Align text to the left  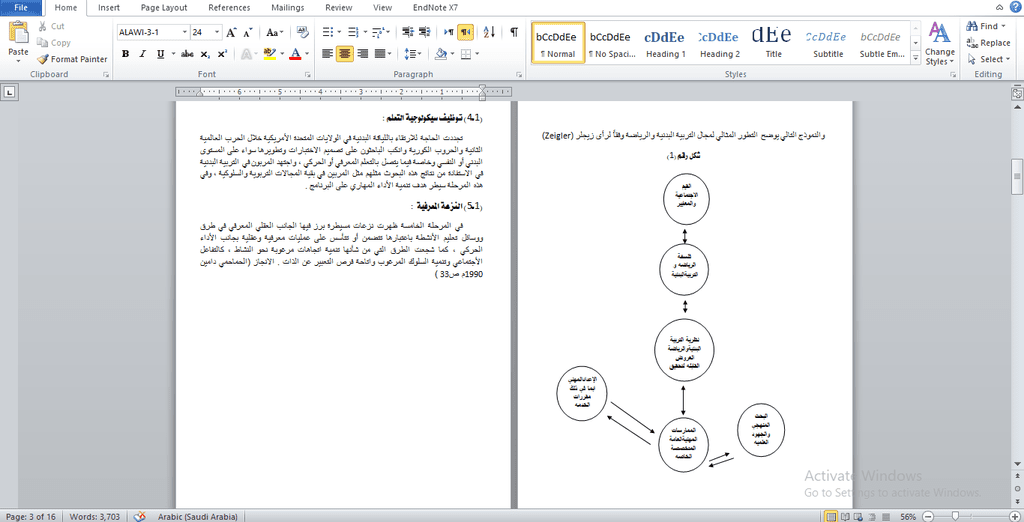tap(327, 54)
